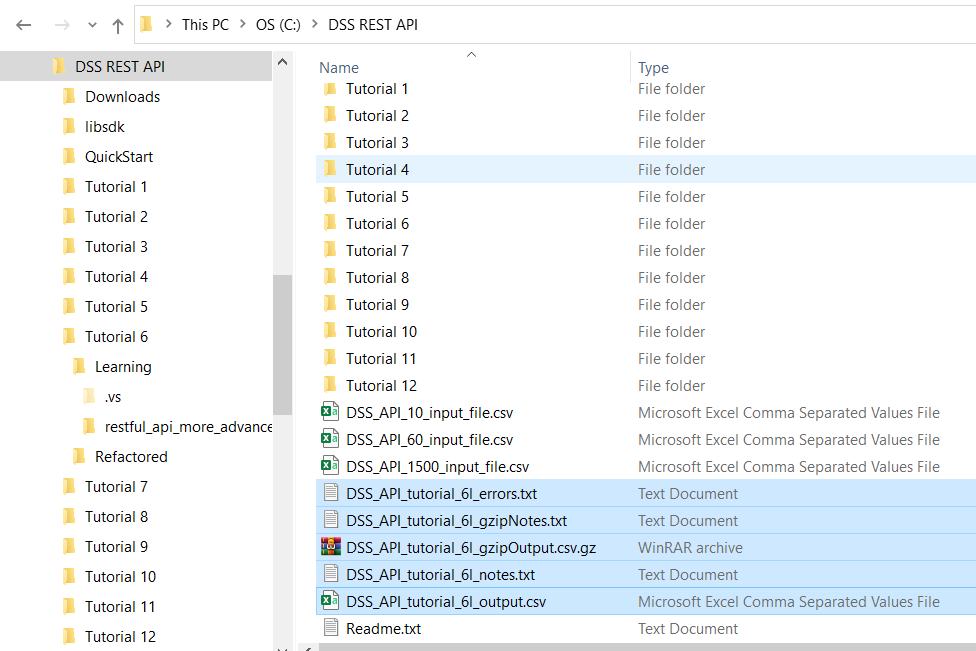Image resolution: width=976 pixels, height=651 pixels.
Task: Click Tutorial 1 folder icon in file list
Action: (x=331, y=88)
